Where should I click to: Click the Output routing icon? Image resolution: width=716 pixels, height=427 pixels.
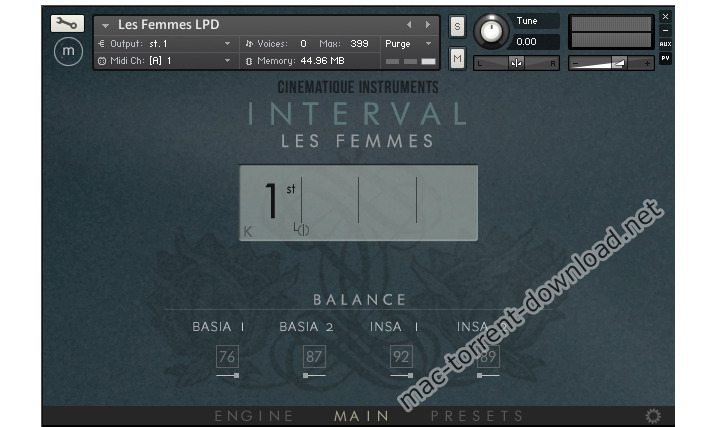click(102, 44)
